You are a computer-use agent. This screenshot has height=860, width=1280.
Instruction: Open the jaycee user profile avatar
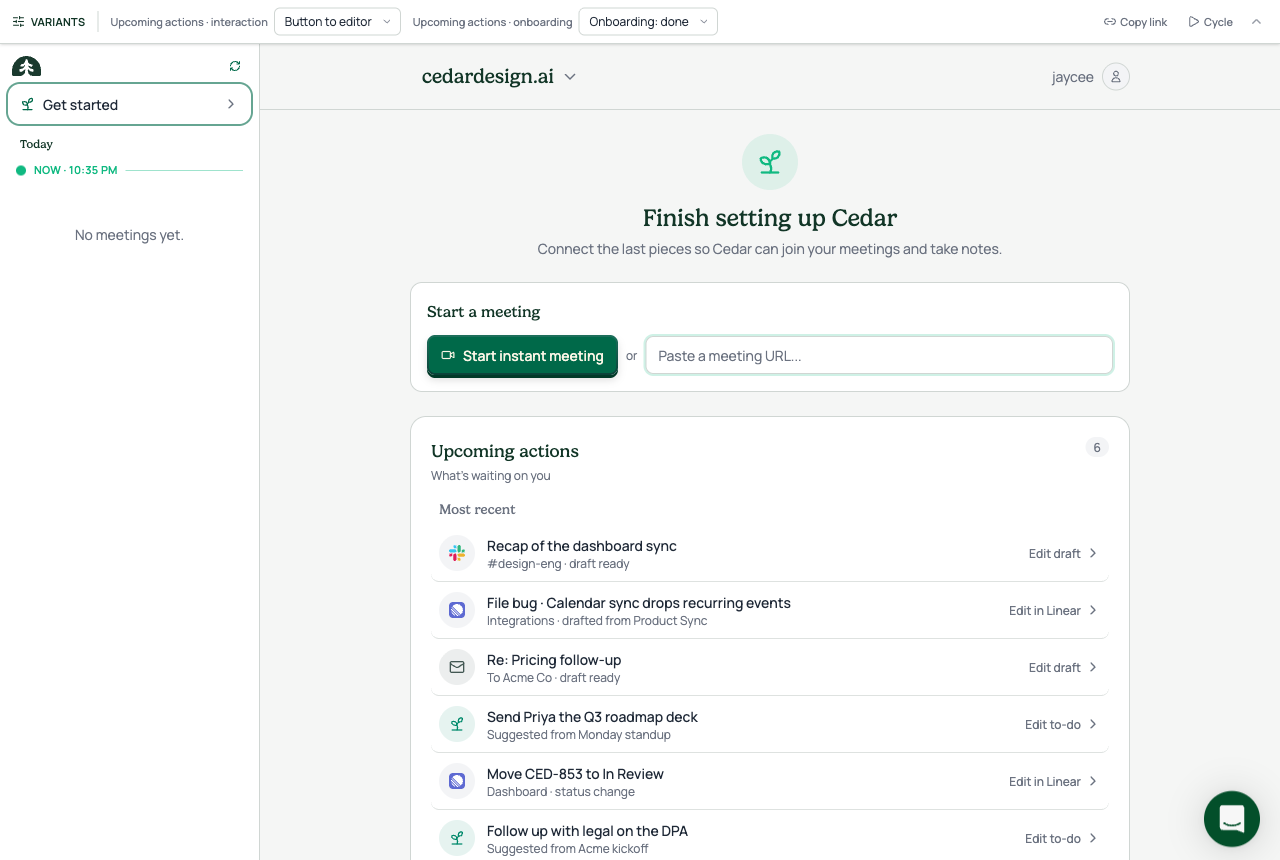pos(1116,77)
